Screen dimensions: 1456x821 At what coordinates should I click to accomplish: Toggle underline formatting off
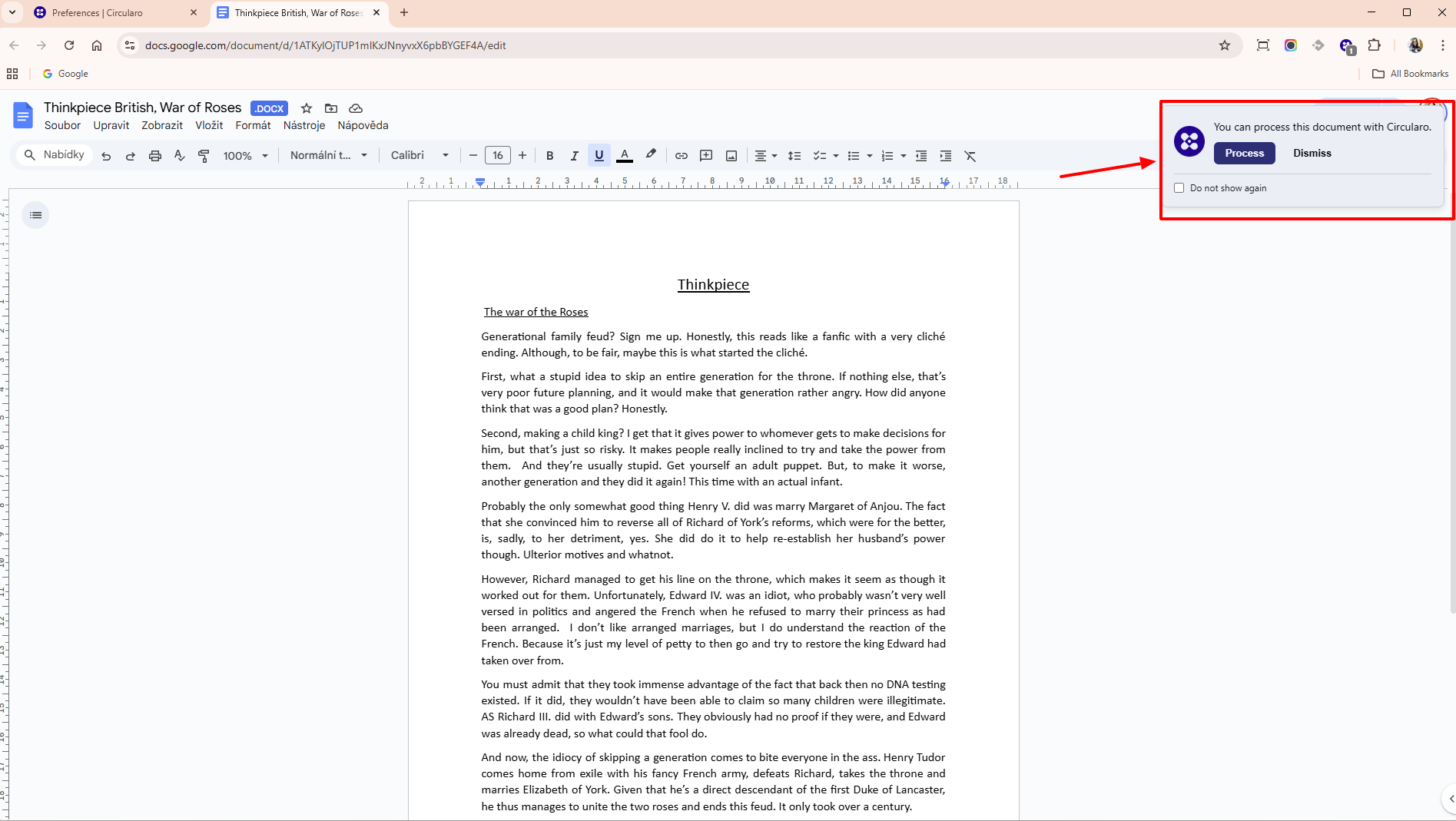coord(599,155)
